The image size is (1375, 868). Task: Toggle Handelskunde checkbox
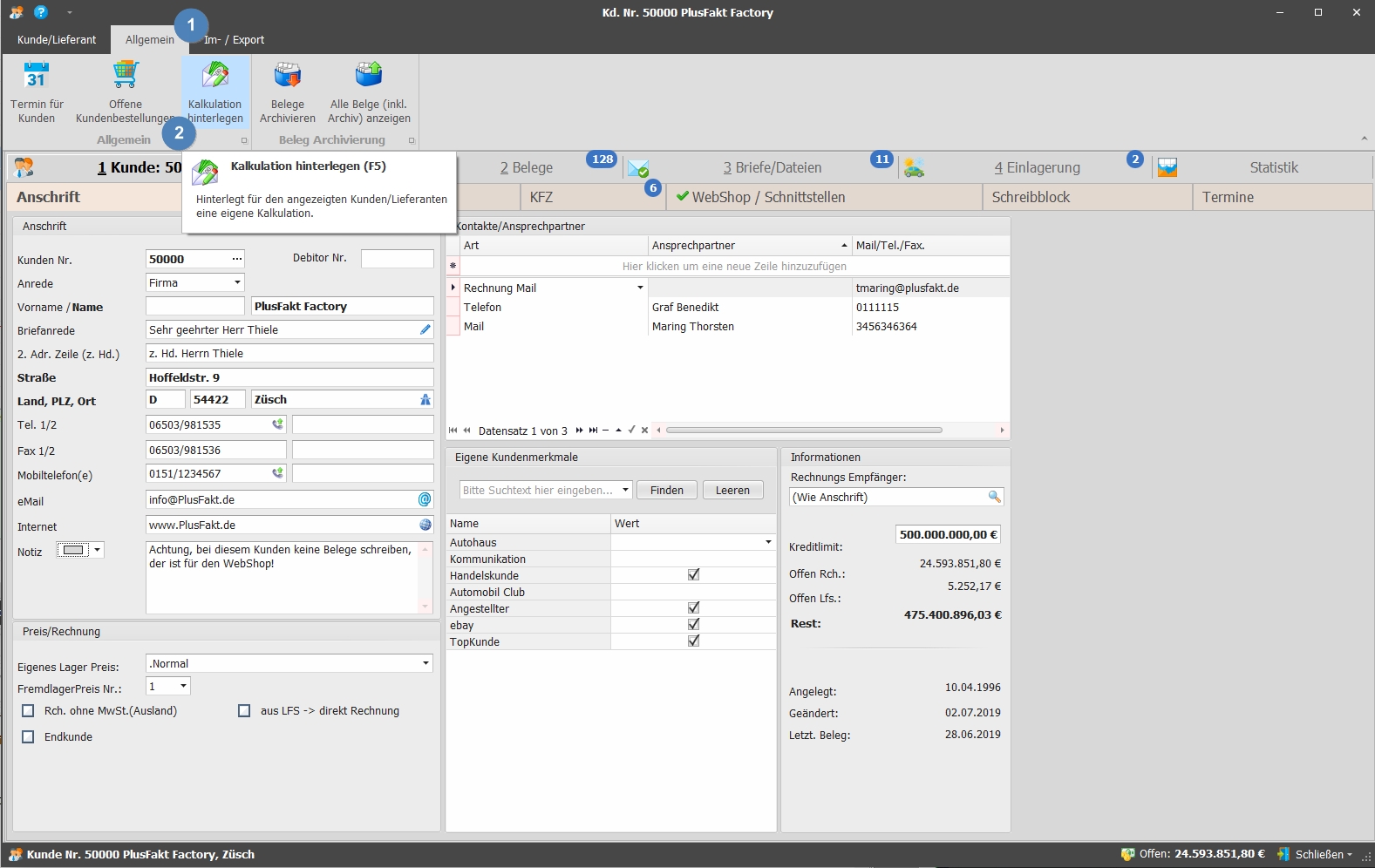tap(693, 574)
